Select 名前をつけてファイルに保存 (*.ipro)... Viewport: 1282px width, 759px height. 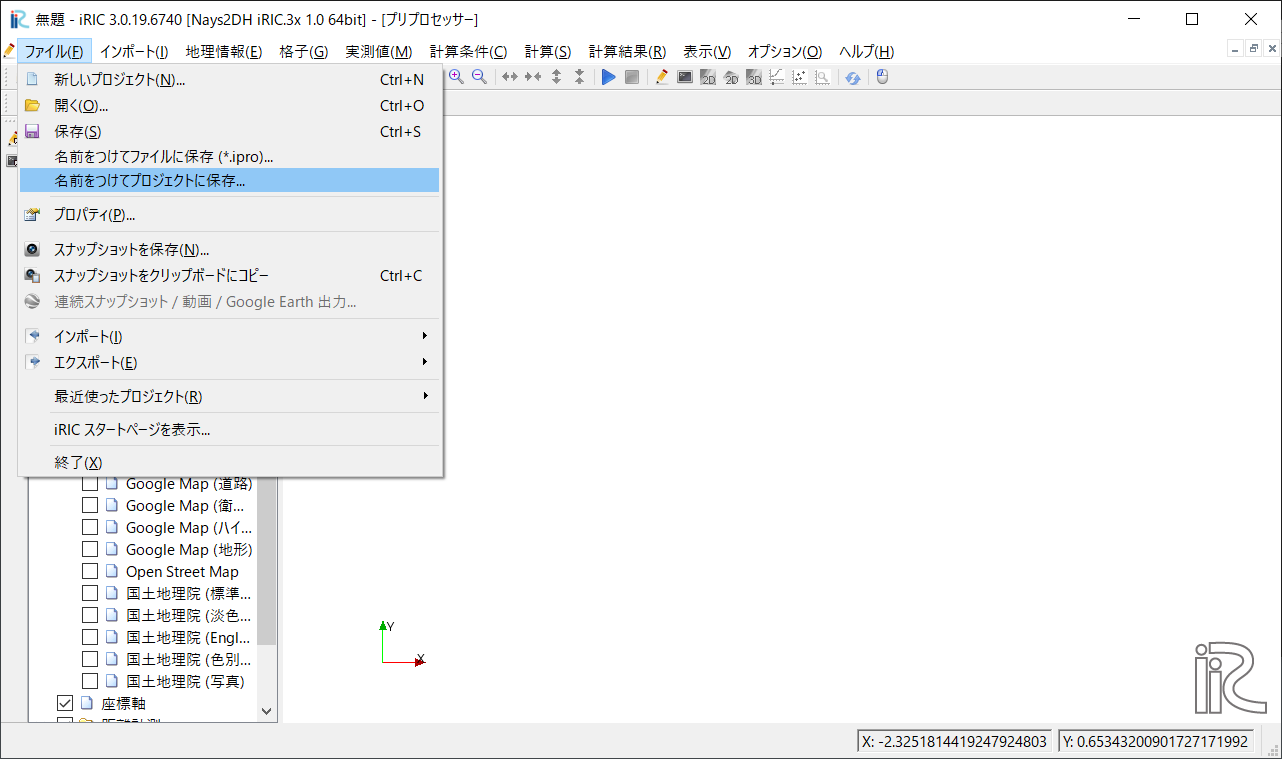[230, 156]
